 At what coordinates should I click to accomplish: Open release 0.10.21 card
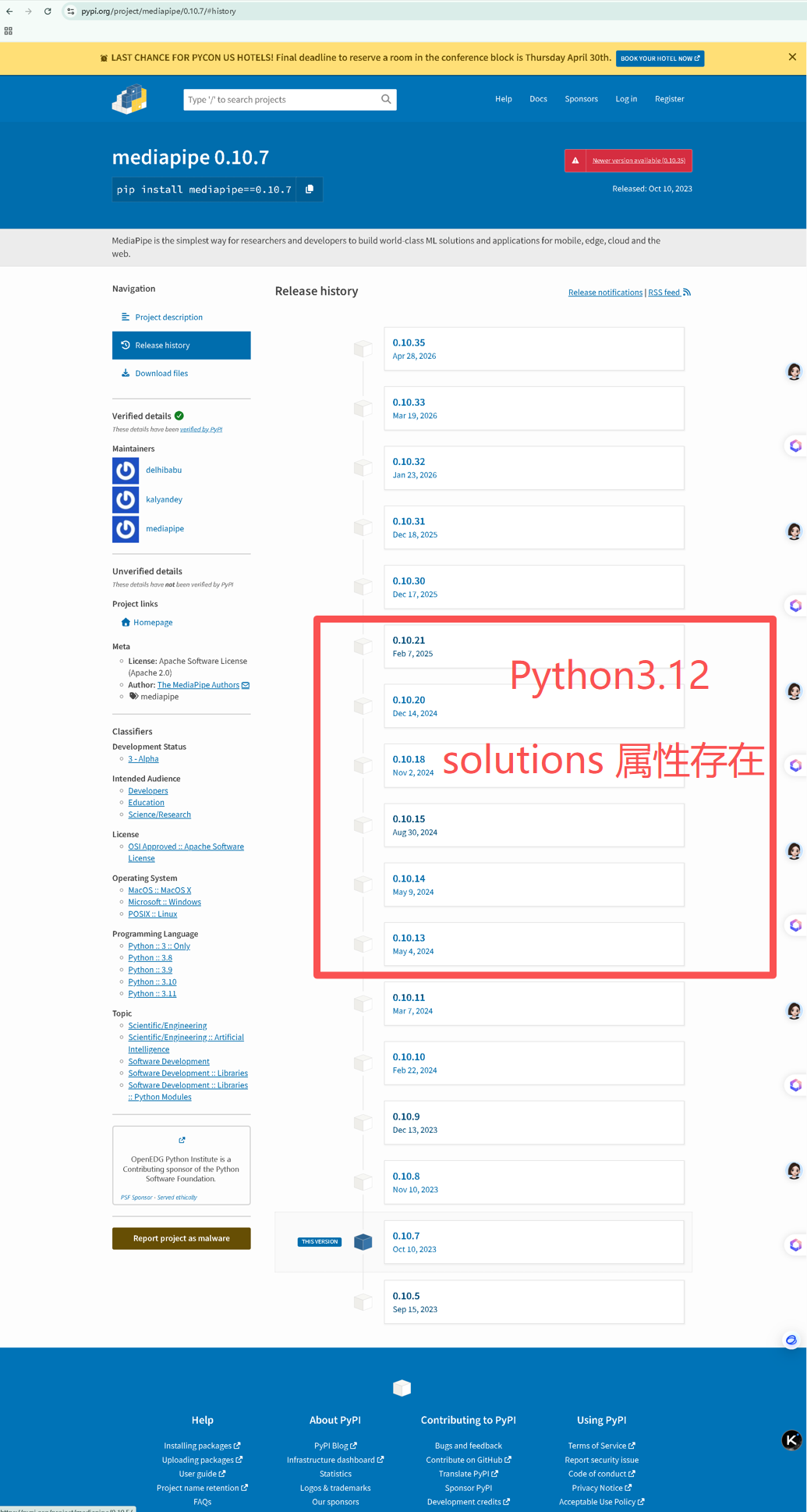tap(534, 647)
